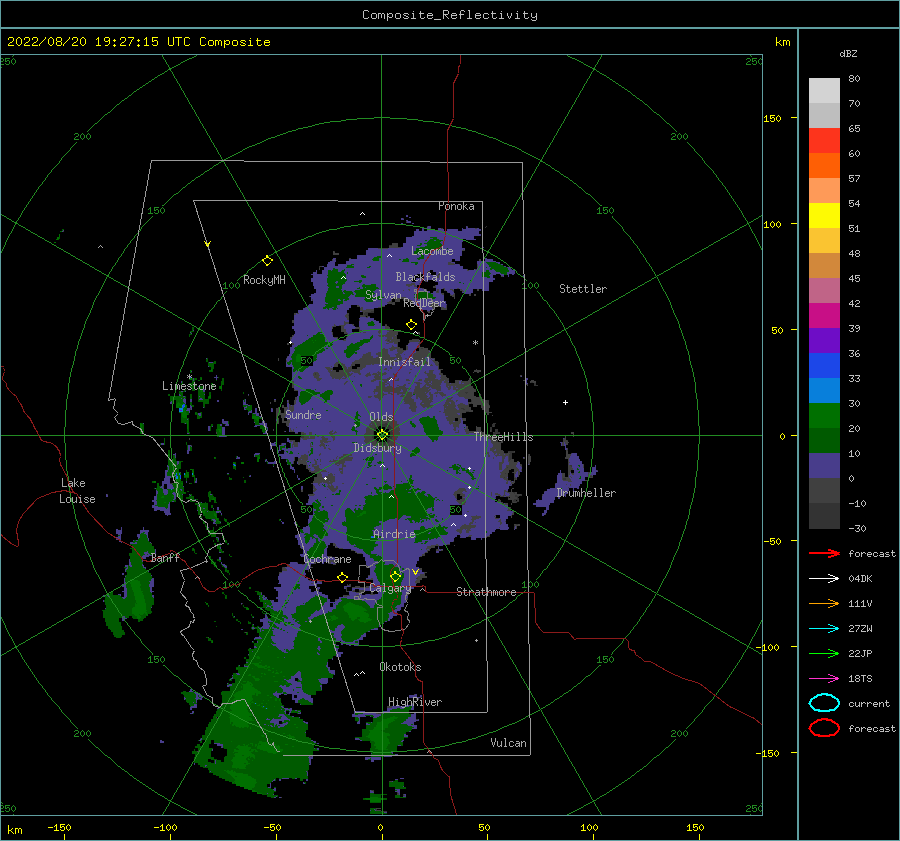Click the -30 dBZ dark gray swatch
This screenshot has width=900, height=841.
[x=824, y=516]
